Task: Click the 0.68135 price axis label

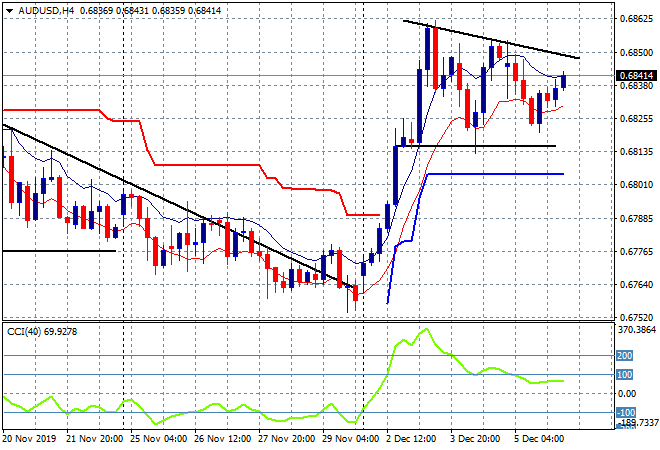Action: tap(636, 152)
